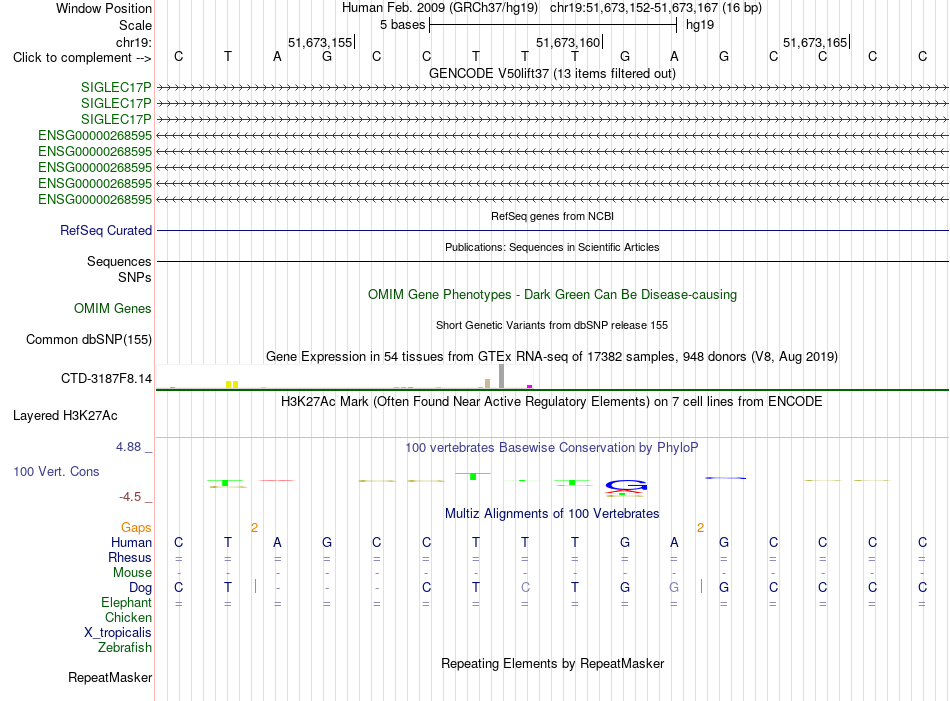Click the 'Click to complement -->' label
Viewport: 950px width, 701px height.
pos(82,58)
